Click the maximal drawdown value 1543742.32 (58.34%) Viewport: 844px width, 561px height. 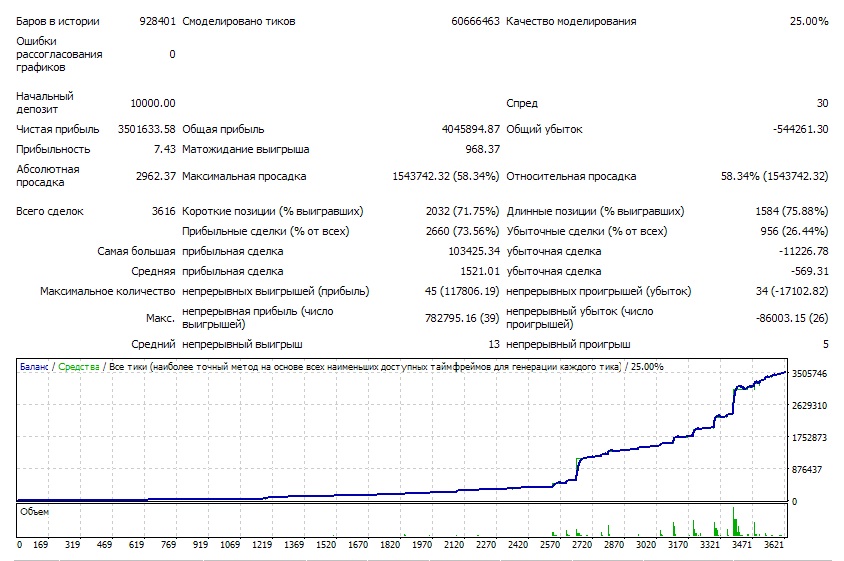(446, 176)
